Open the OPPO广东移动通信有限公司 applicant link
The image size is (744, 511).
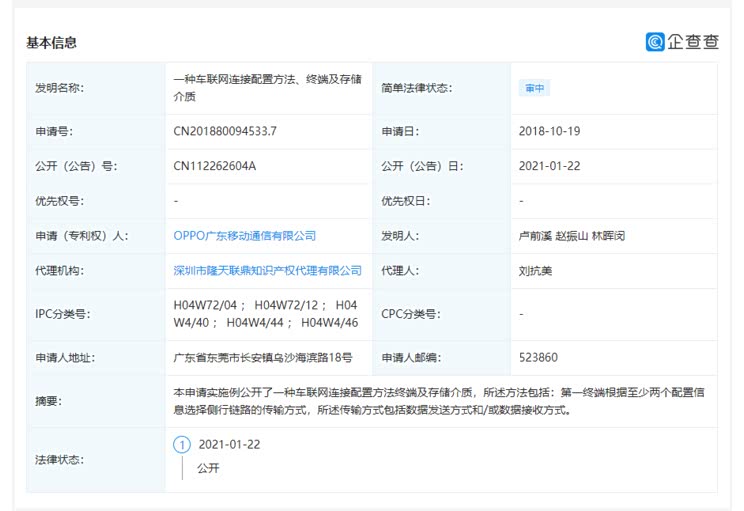click(244, 236)
